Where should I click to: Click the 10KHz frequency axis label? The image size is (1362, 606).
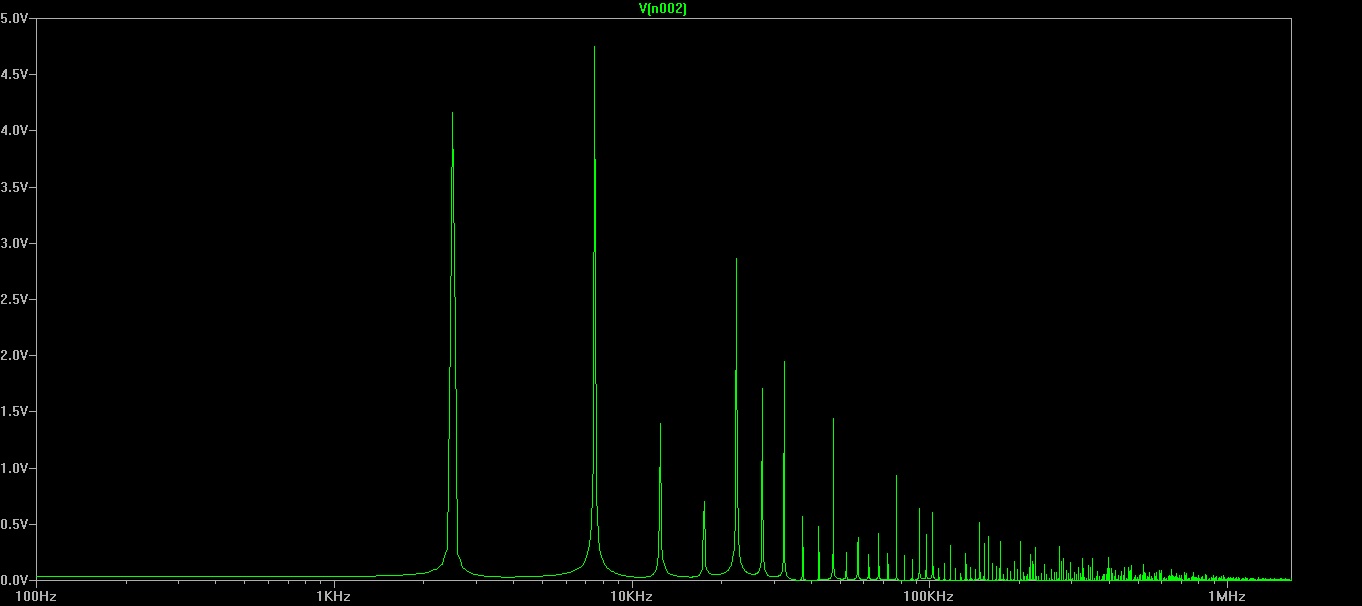[631, 596]
